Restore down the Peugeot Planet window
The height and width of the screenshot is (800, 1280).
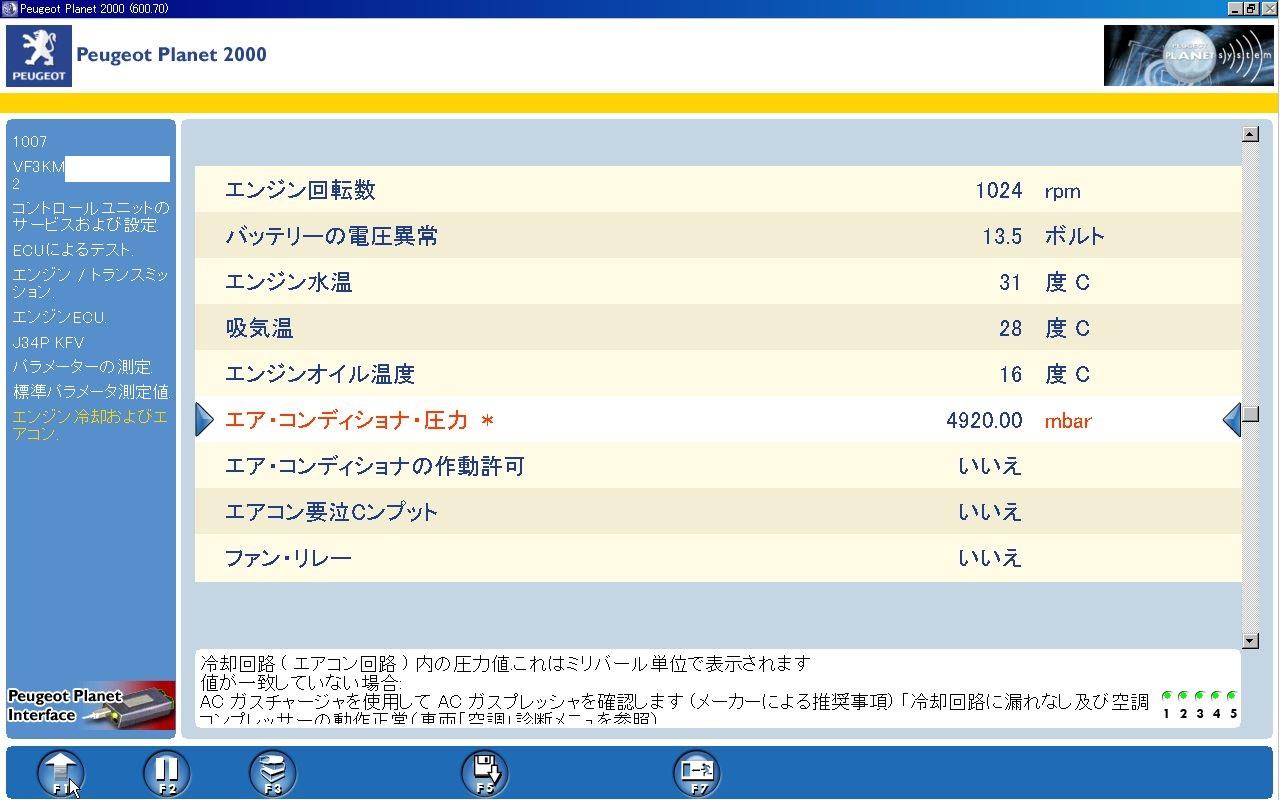click(1252, 9)
